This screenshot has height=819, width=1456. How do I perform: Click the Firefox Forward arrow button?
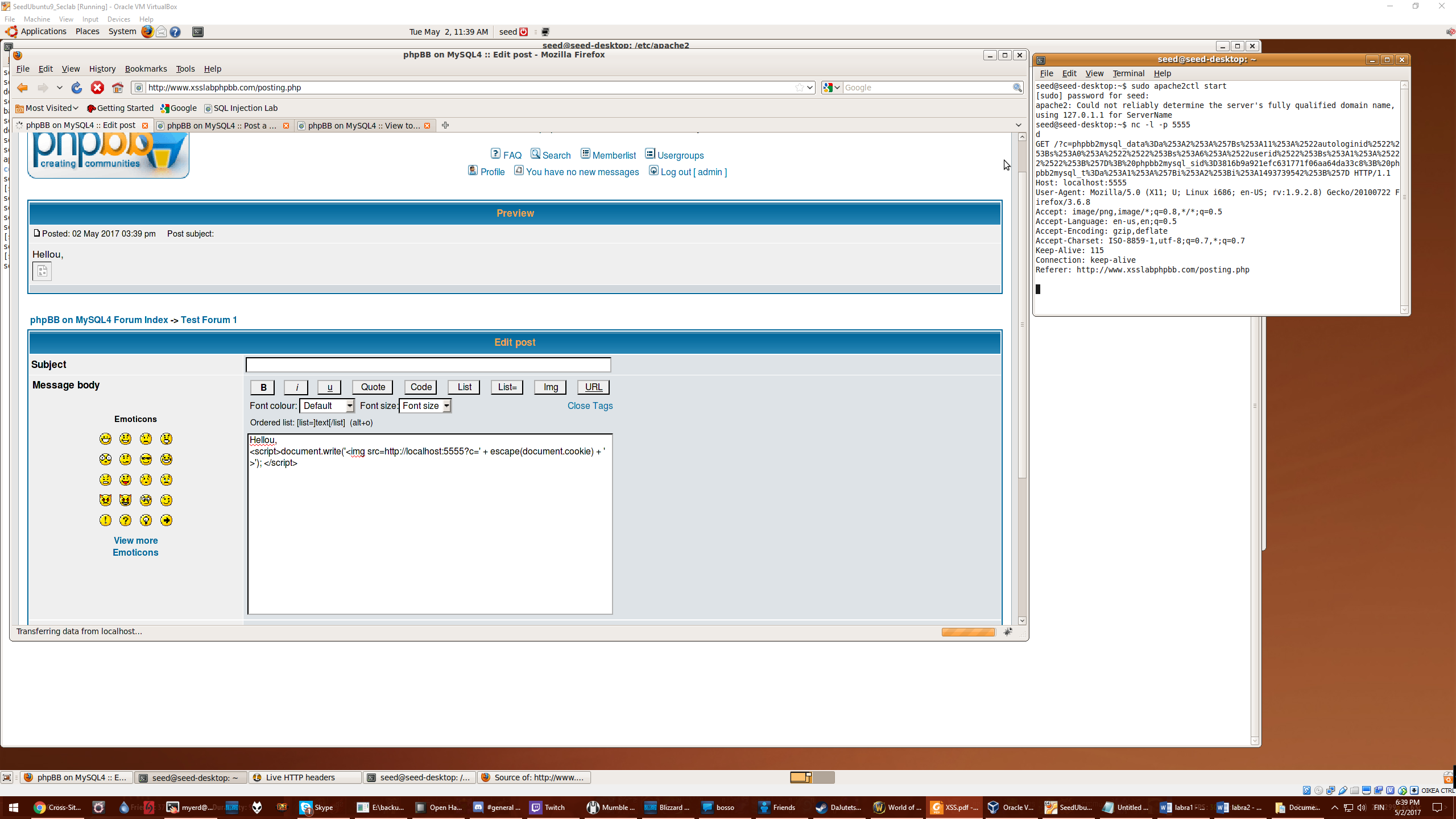[x=43, y=88]
